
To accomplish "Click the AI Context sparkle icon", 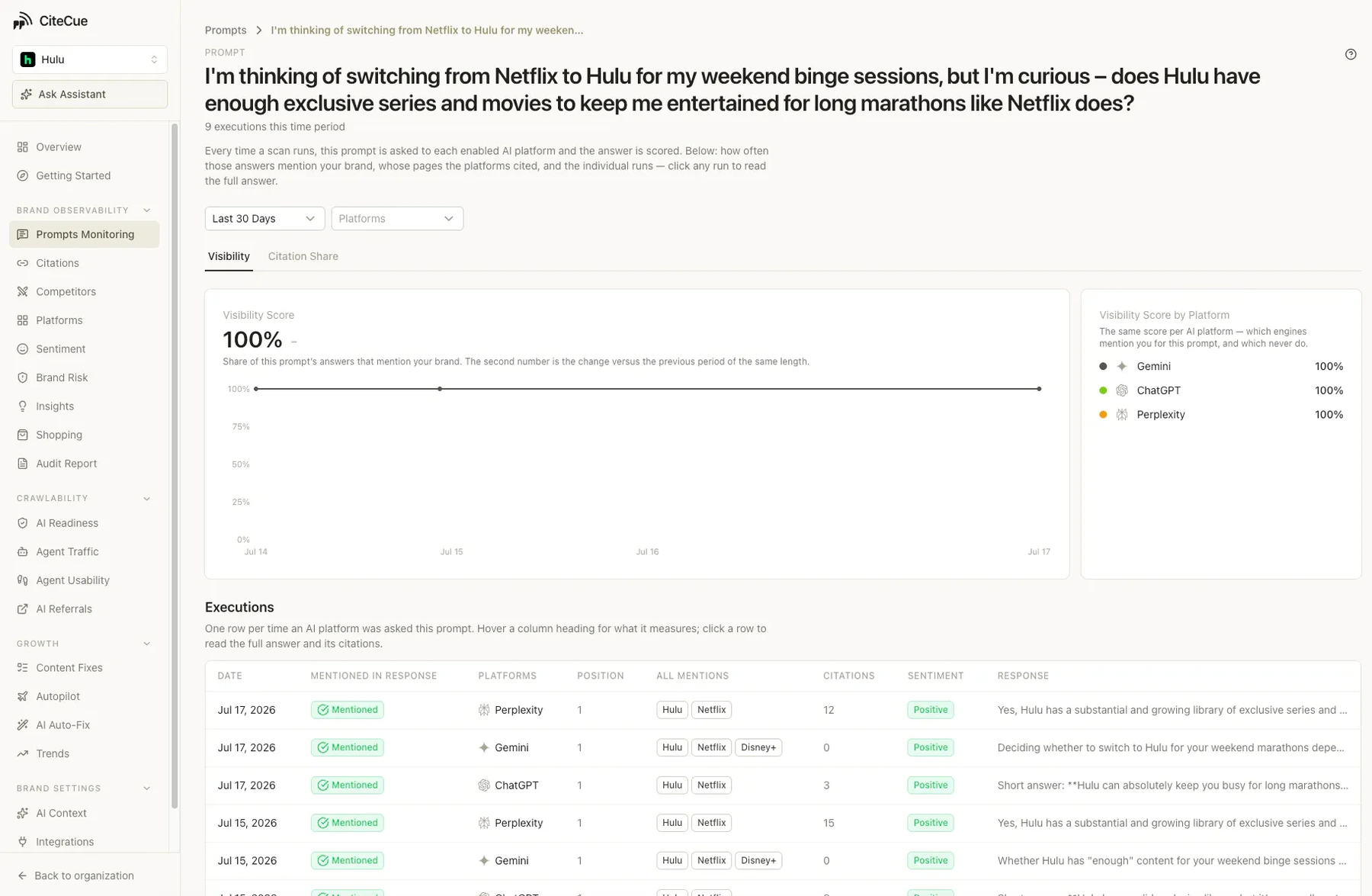I will (x=23, y=813).
